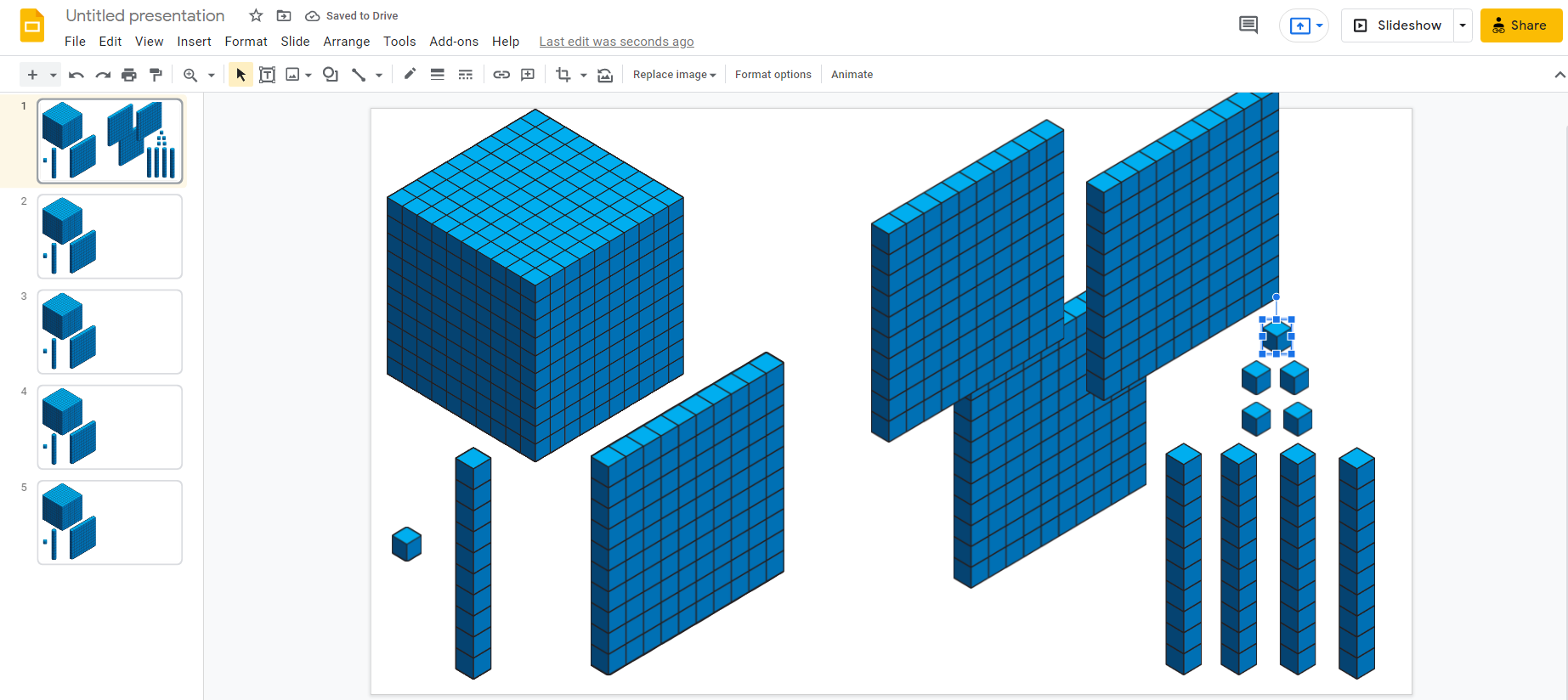Expand the Replace image dropdown

pyautogui.click(x=674, y=75)
